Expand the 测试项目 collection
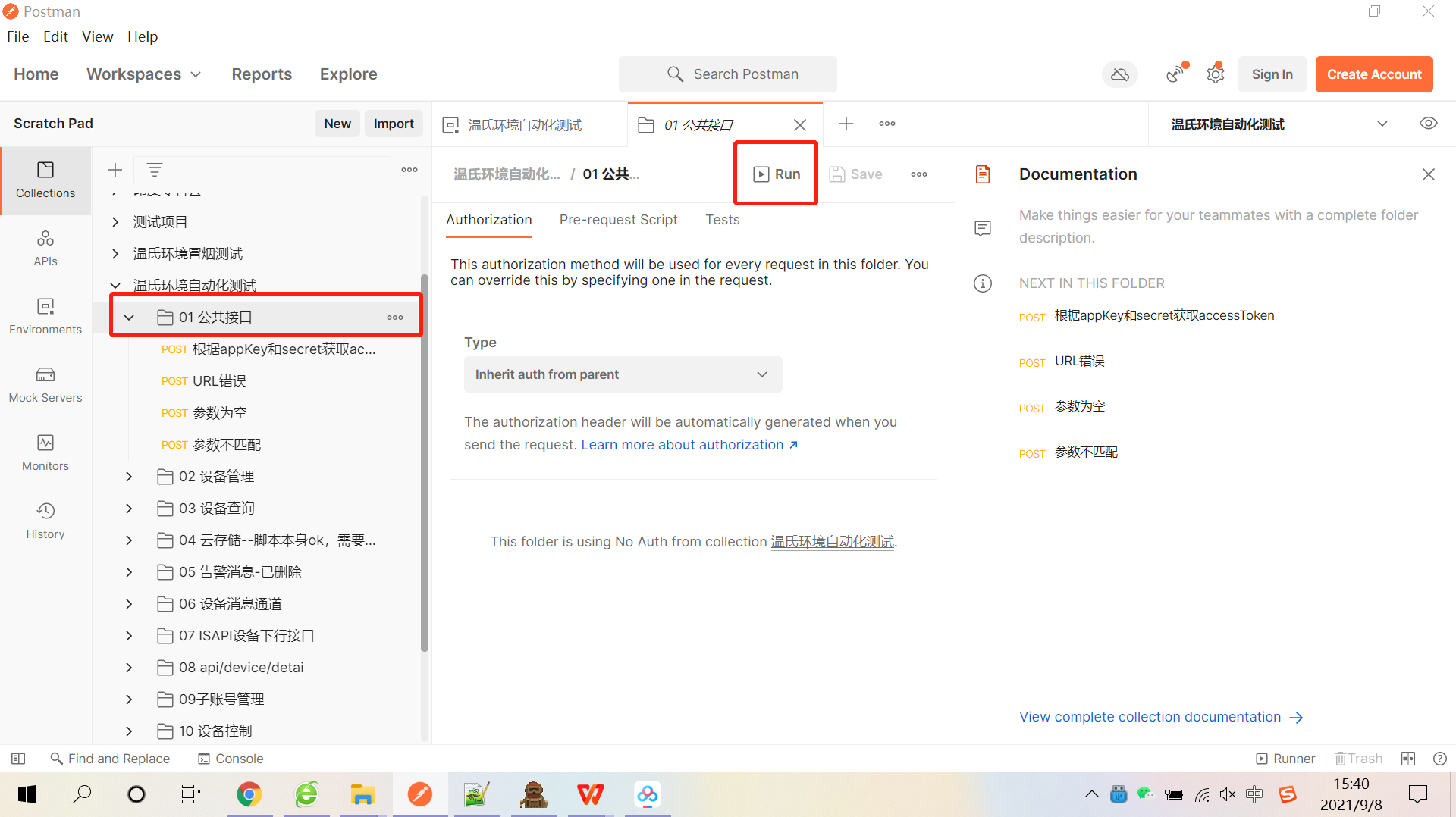 115,222
